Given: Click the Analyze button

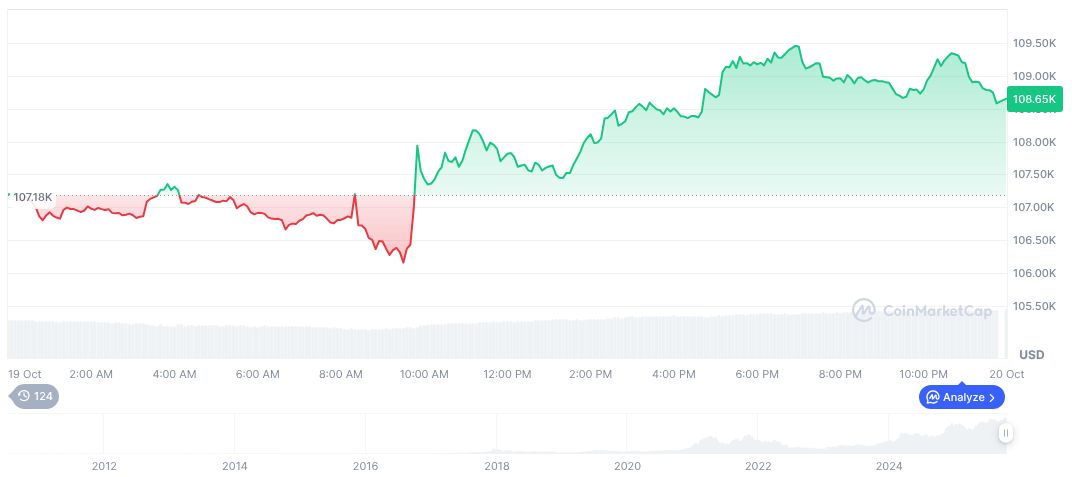Looking at the screenshot, I should (x=961, y=397).
